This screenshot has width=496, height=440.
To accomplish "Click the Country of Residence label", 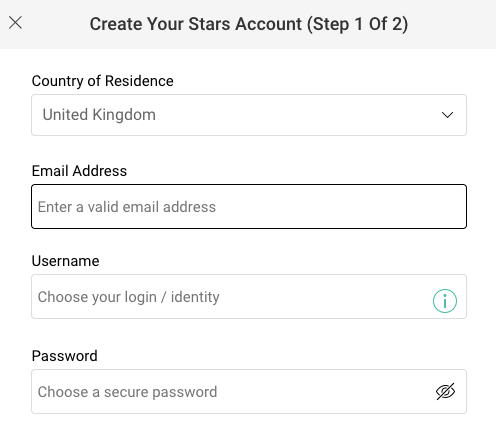I will tap(102, 81).
